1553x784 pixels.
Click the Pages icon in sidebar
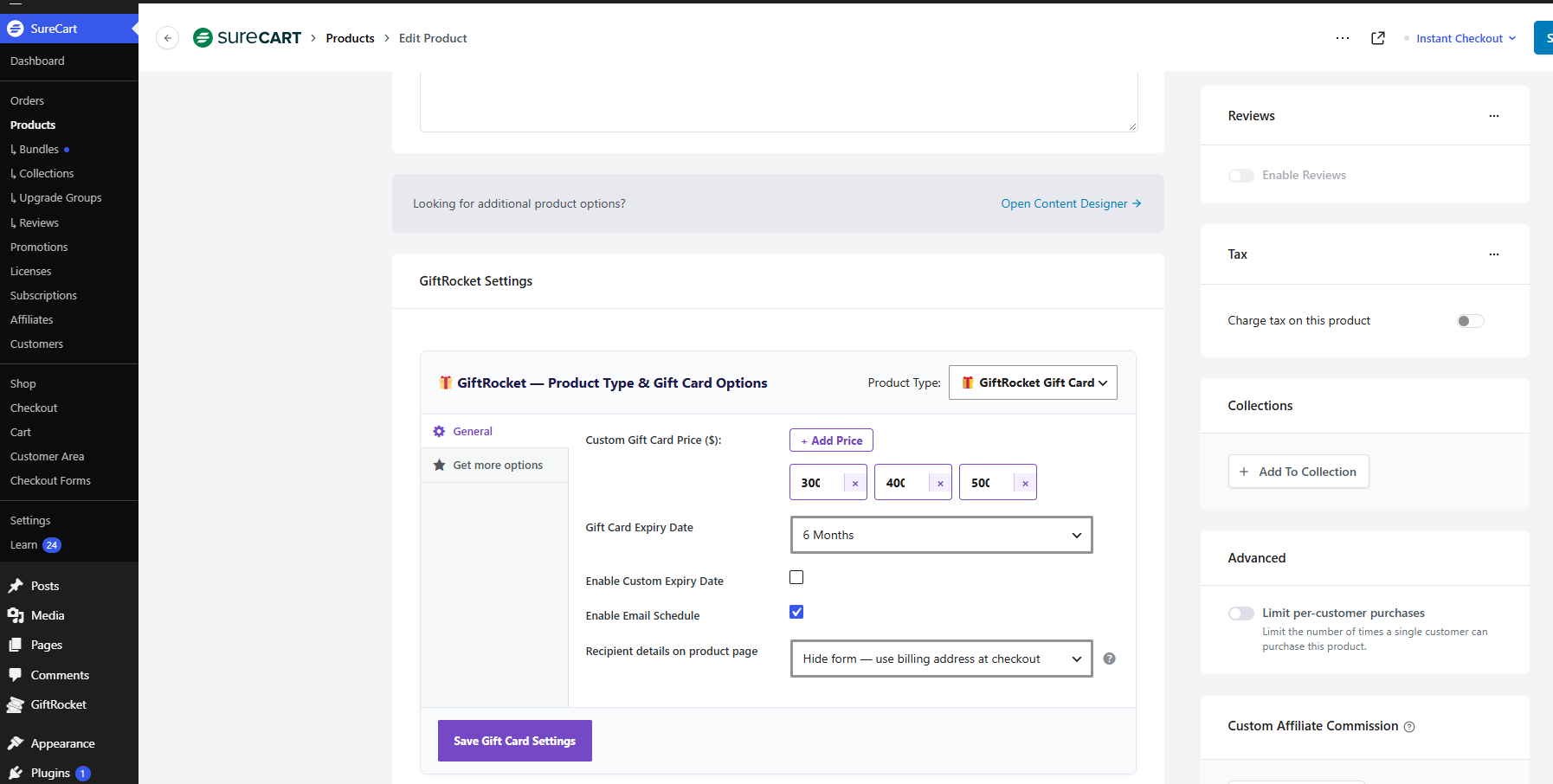pos(16,645)
